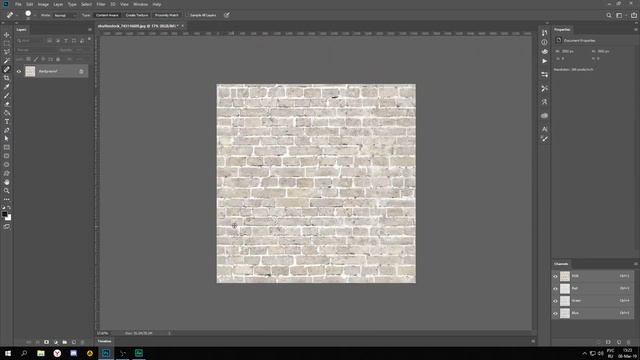Open the Actions panel play icon

click(544, 61)
